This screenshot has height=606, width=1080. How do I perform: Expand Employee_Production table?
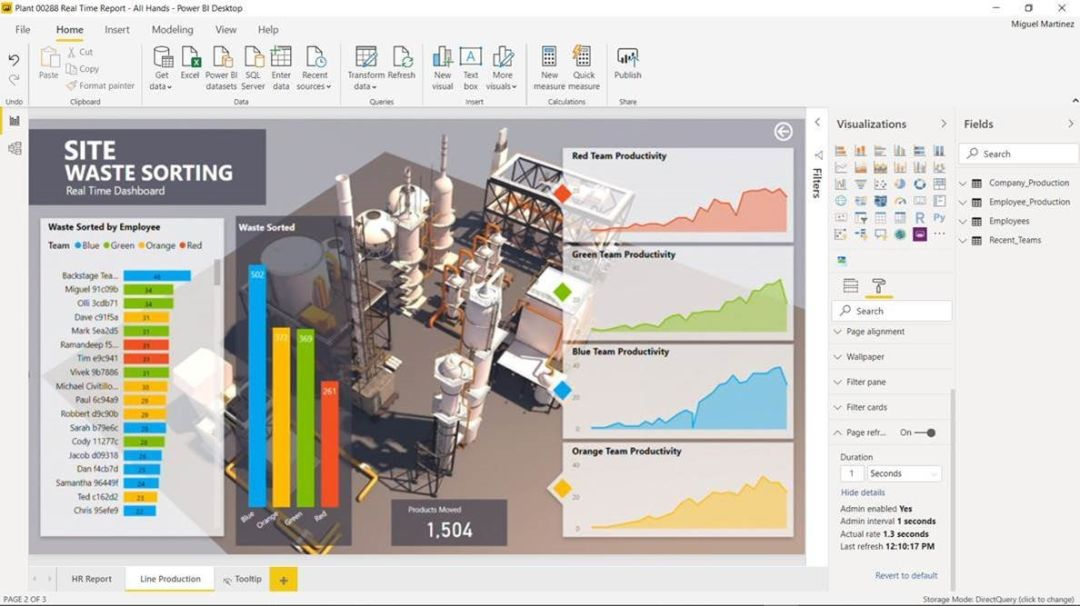(x=963, y=202)
